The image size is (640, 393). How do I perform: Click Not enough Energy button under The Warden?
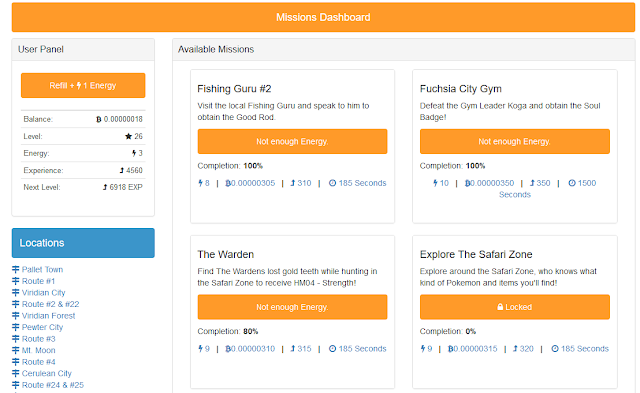pos(292,307)
